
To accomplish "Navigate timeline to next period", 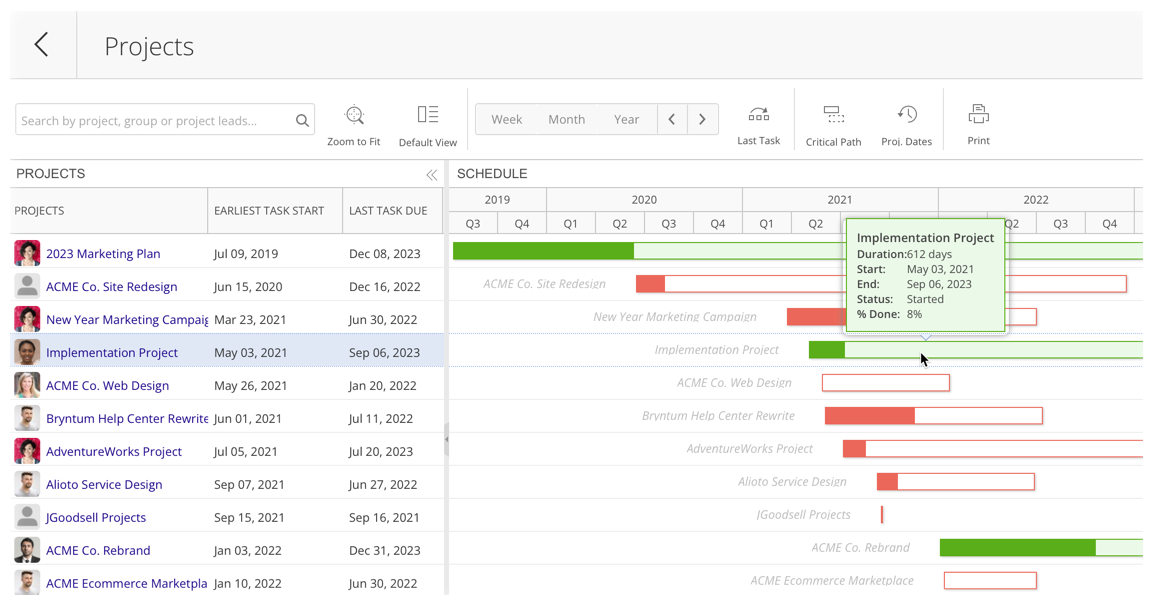I will pyautogui.click(x=703, y=119).
